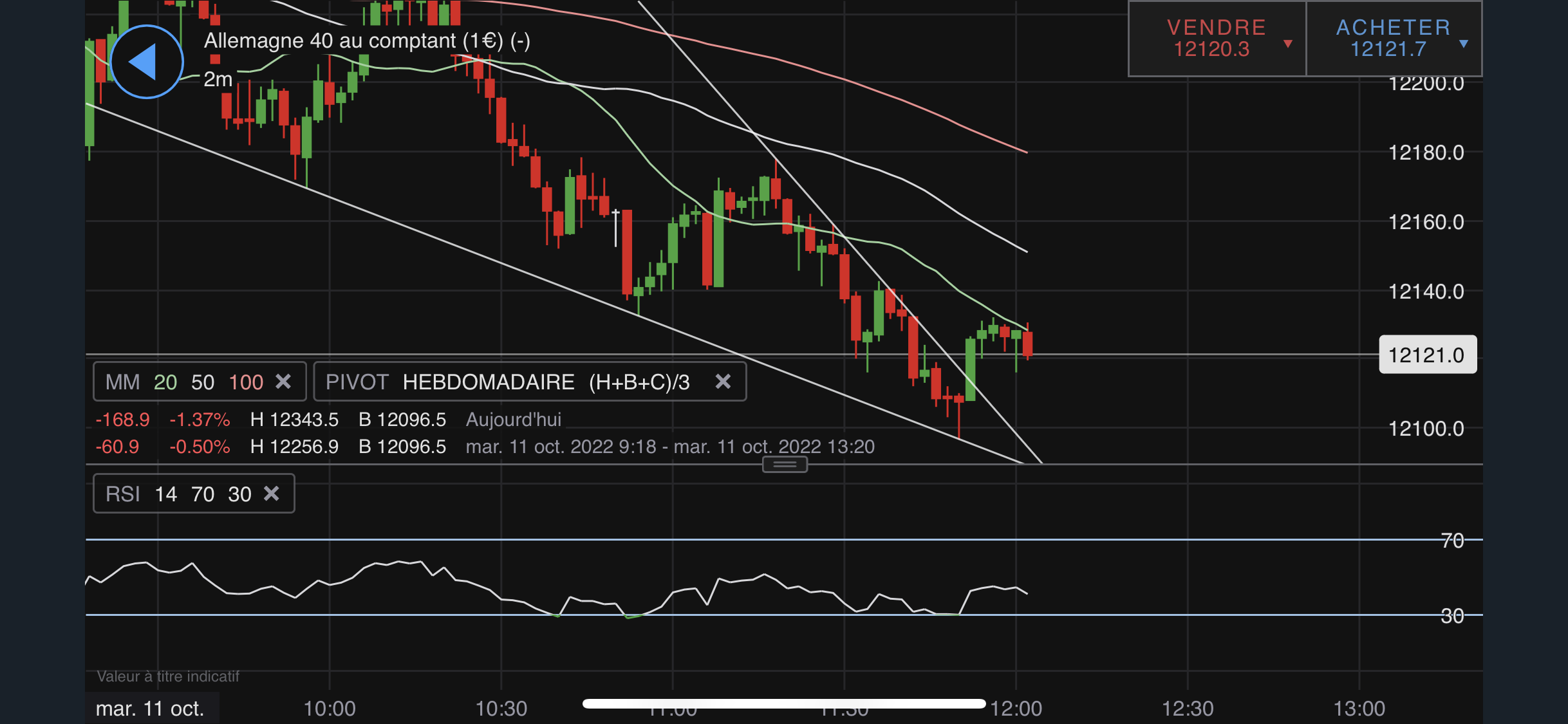Remove the MM moving average indicator
This screenshot has width=1568, height=724.
[x=283, y=382]
